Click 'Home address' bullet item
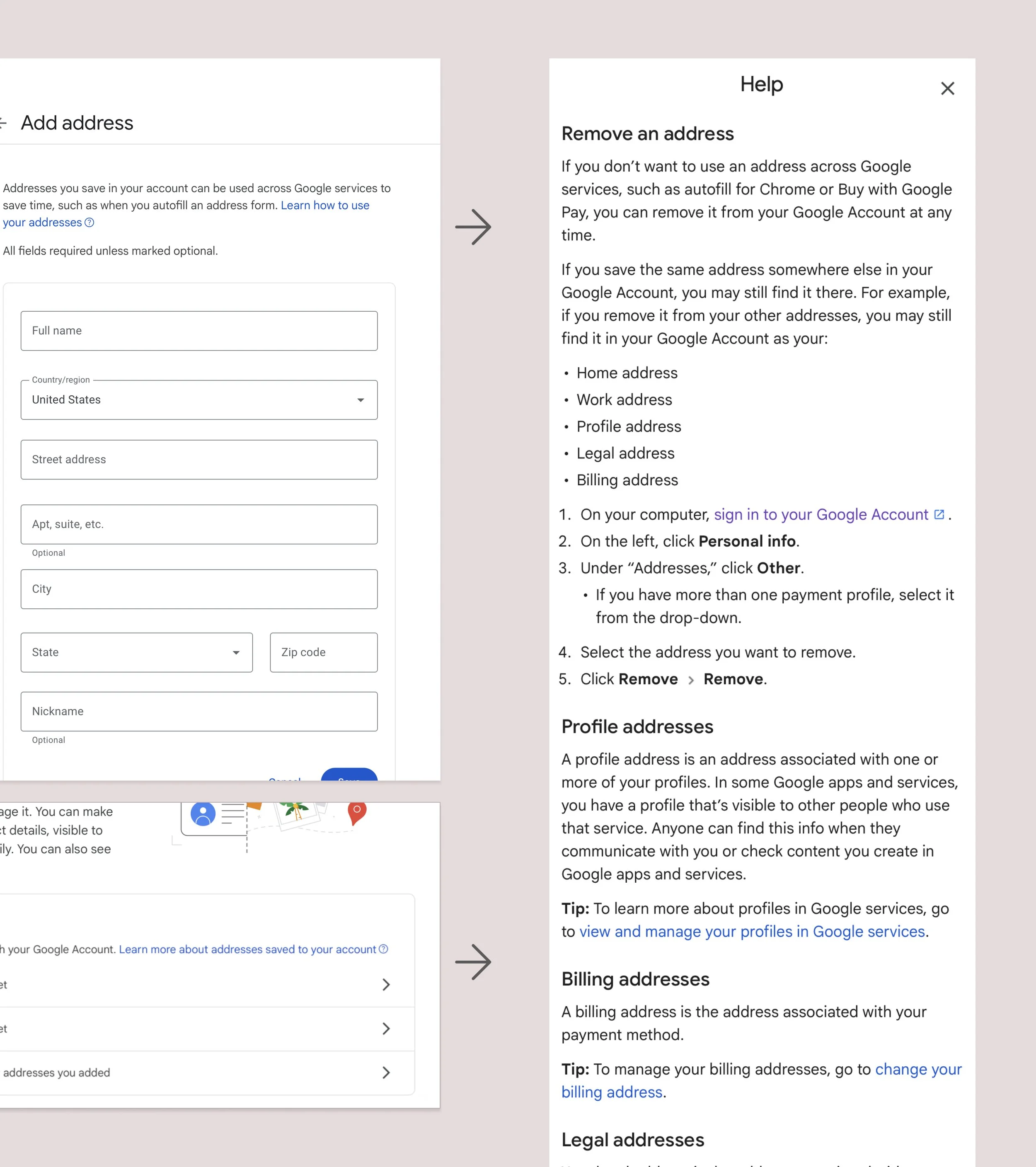Image resolution: width=1036 pixels, height=1167 pixels. (627, 373)
